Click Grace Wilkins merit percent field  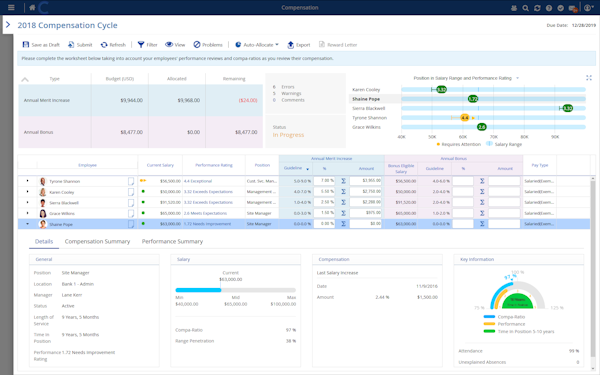[x=324, y=213]
